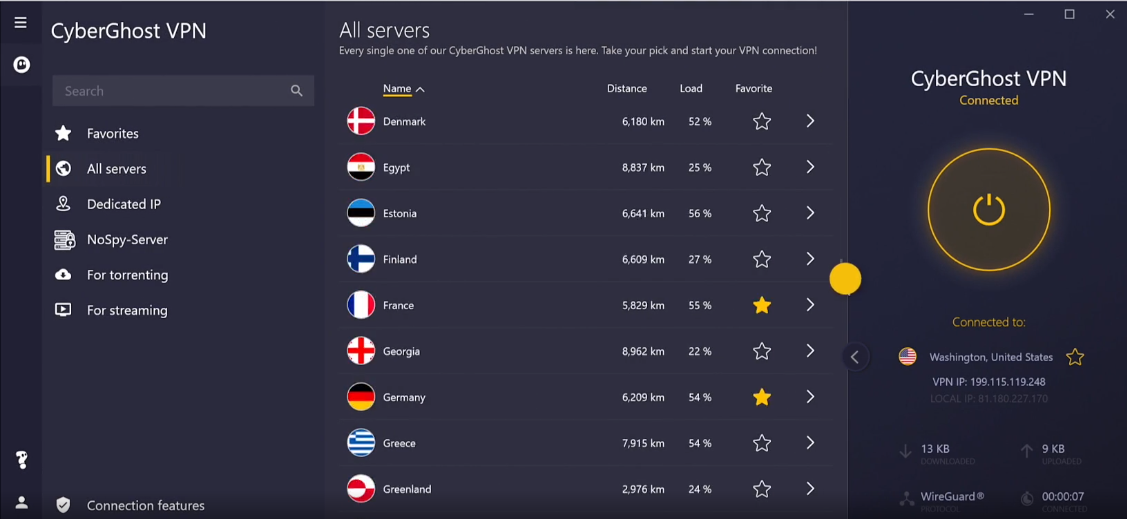Viewport: 1127px width, 519px height.
Task: Click the search magnifier icon
Action: coord(296,91)
